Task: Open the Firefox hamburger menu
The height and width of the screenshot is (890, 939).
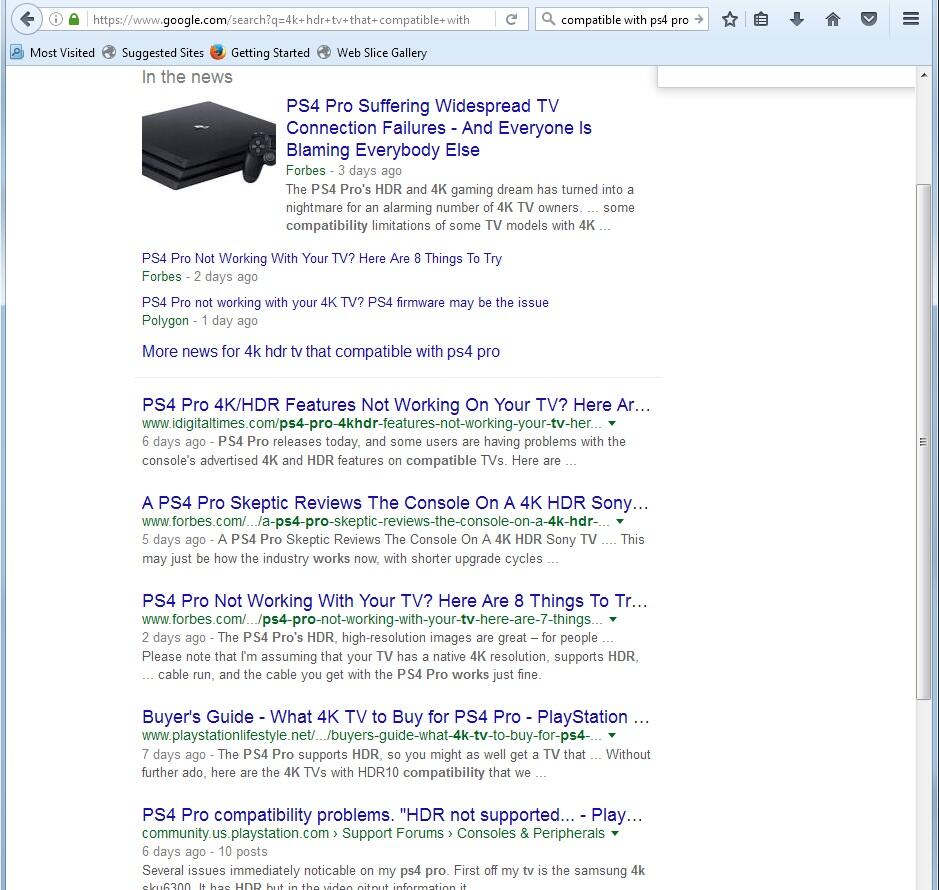Action: point(910,19)
